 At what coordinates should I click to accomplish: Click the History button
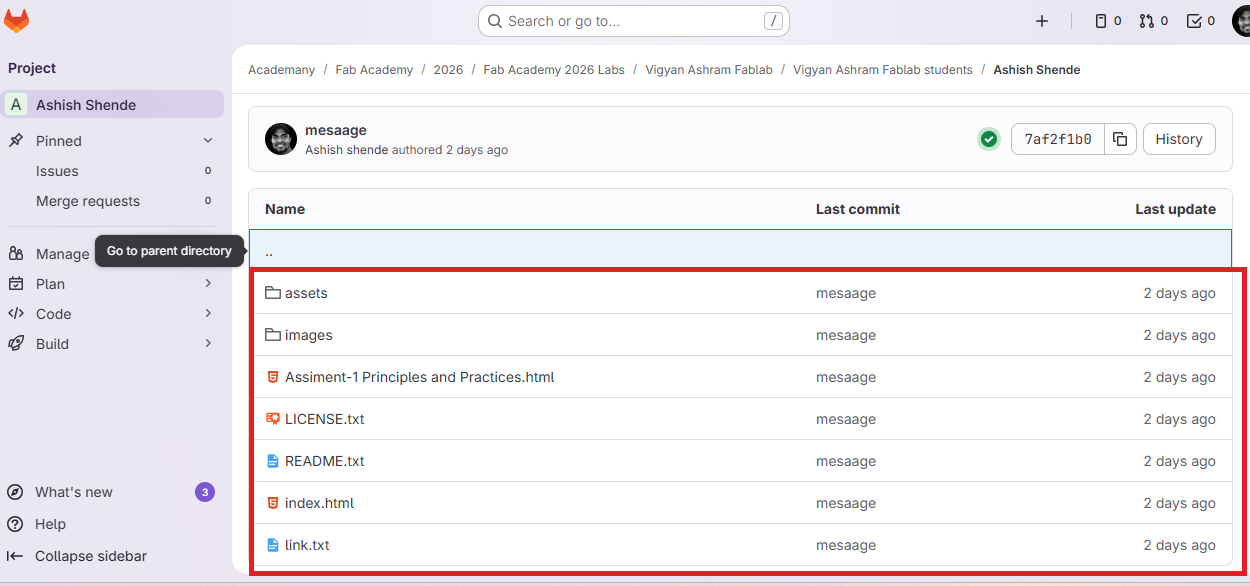point(1178,139)
